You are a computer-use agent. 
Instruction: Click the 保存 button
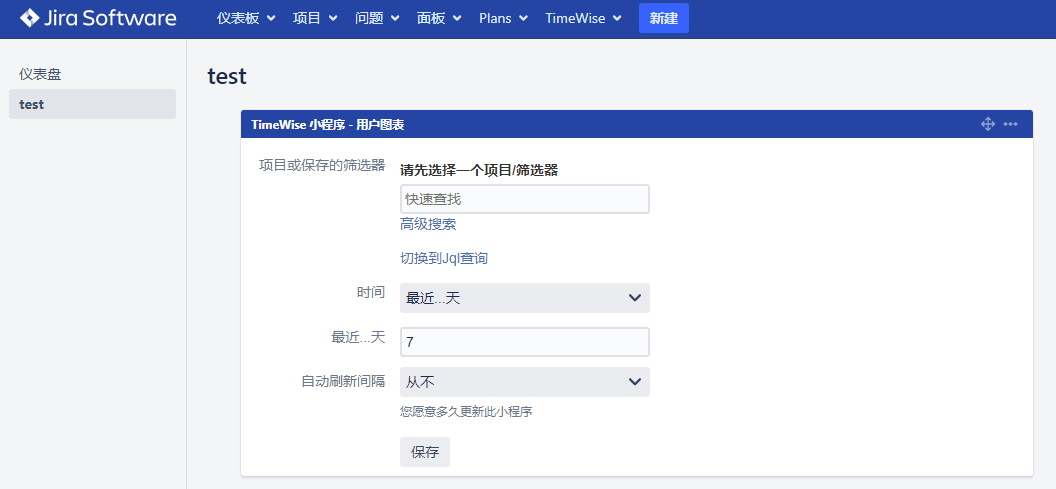click(x=425, y=452)
